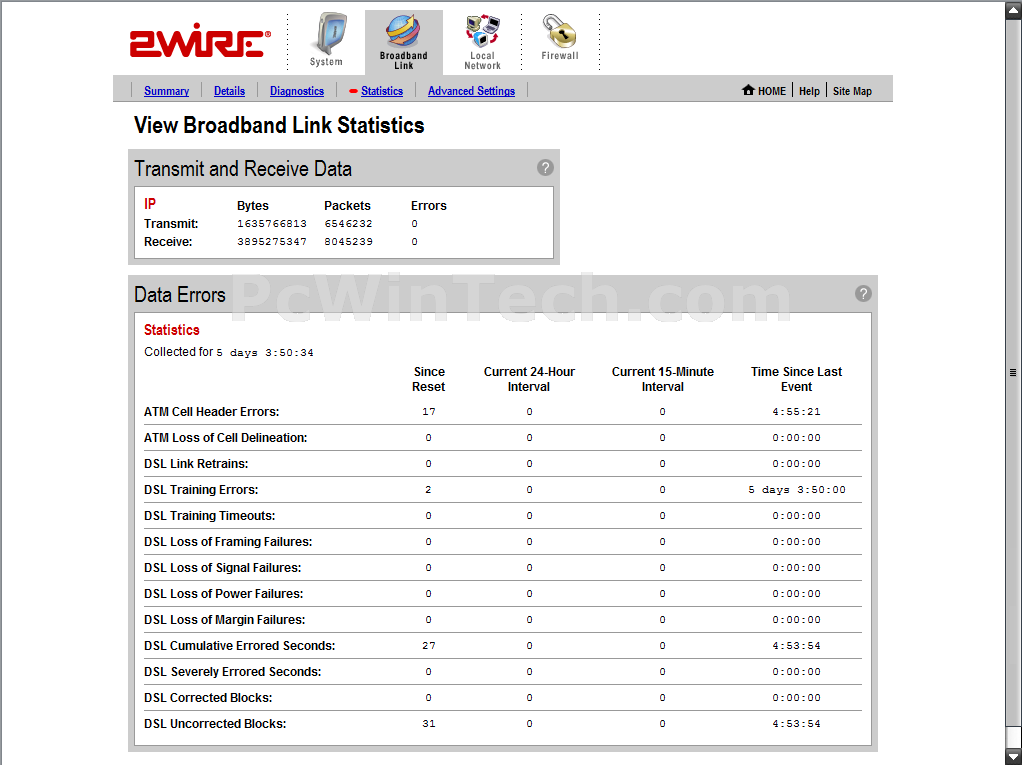Click the Broadband Link globe icon
Image resolution: width=1022 pixels, height=765 pixels.
coord(403,33)
